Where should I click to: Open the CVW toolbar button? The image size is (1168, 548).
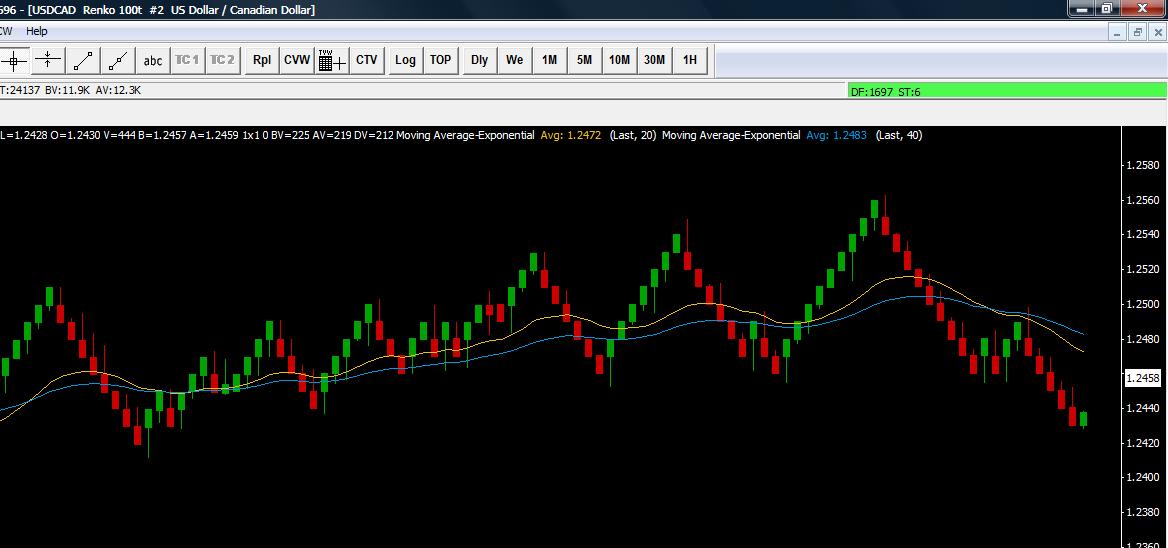[297, 60]
